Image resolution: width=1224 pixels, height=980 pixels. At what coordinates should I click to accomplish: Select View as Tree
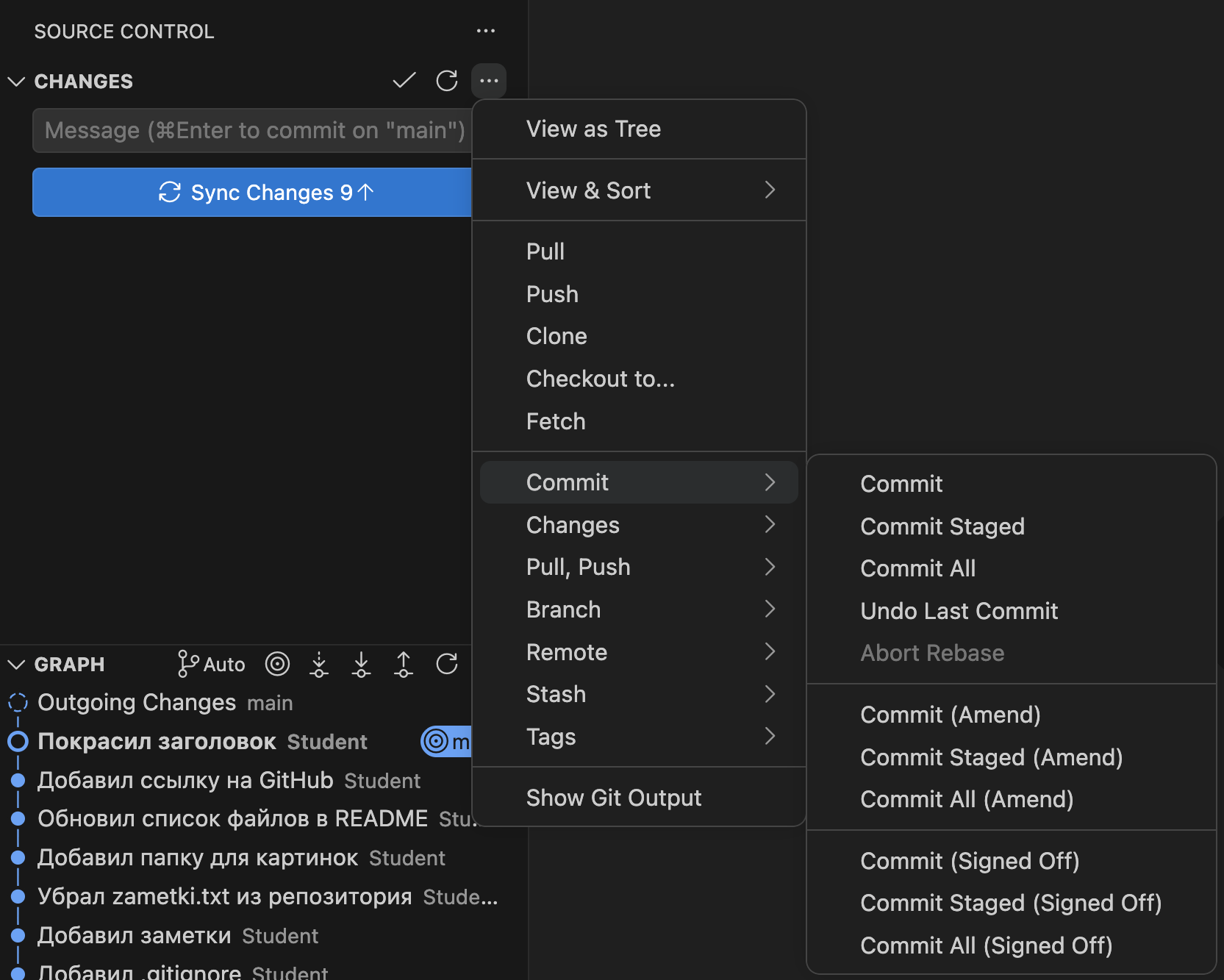click(639, 129)
